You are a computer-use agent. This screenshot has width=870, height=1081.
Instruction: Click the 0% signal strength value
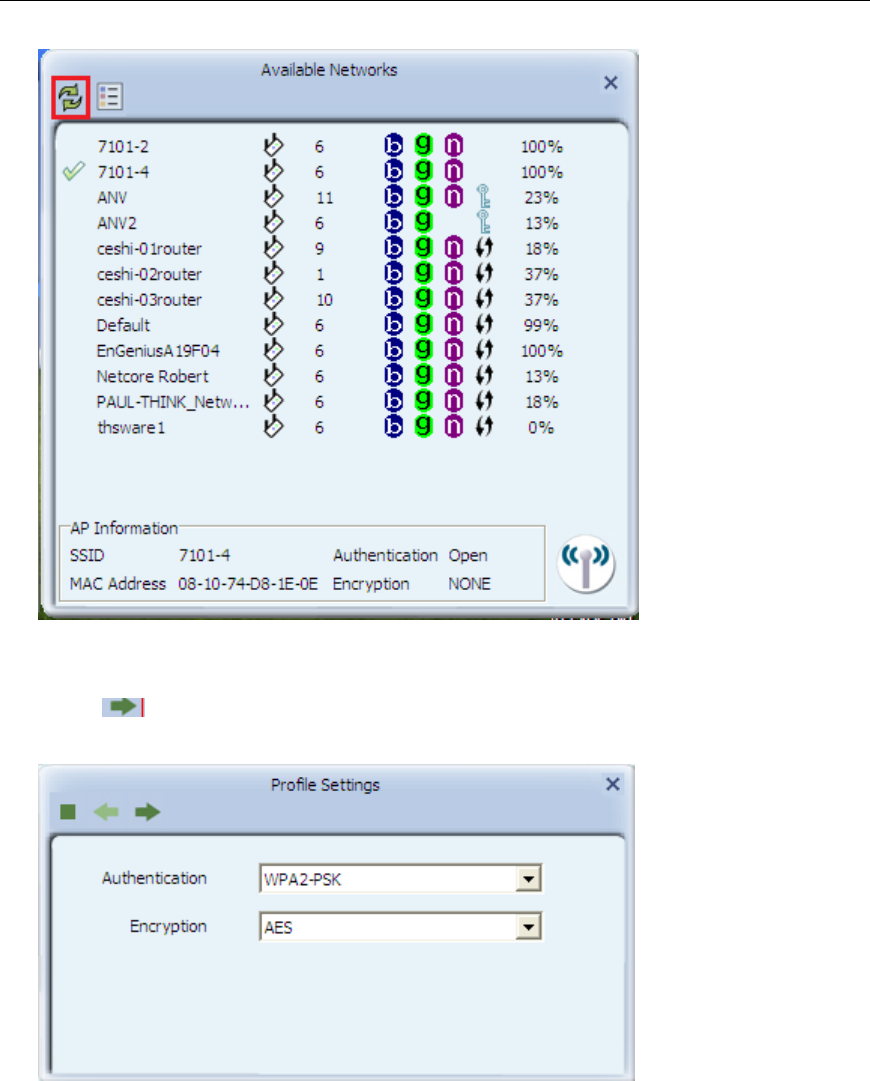(541, 427)
